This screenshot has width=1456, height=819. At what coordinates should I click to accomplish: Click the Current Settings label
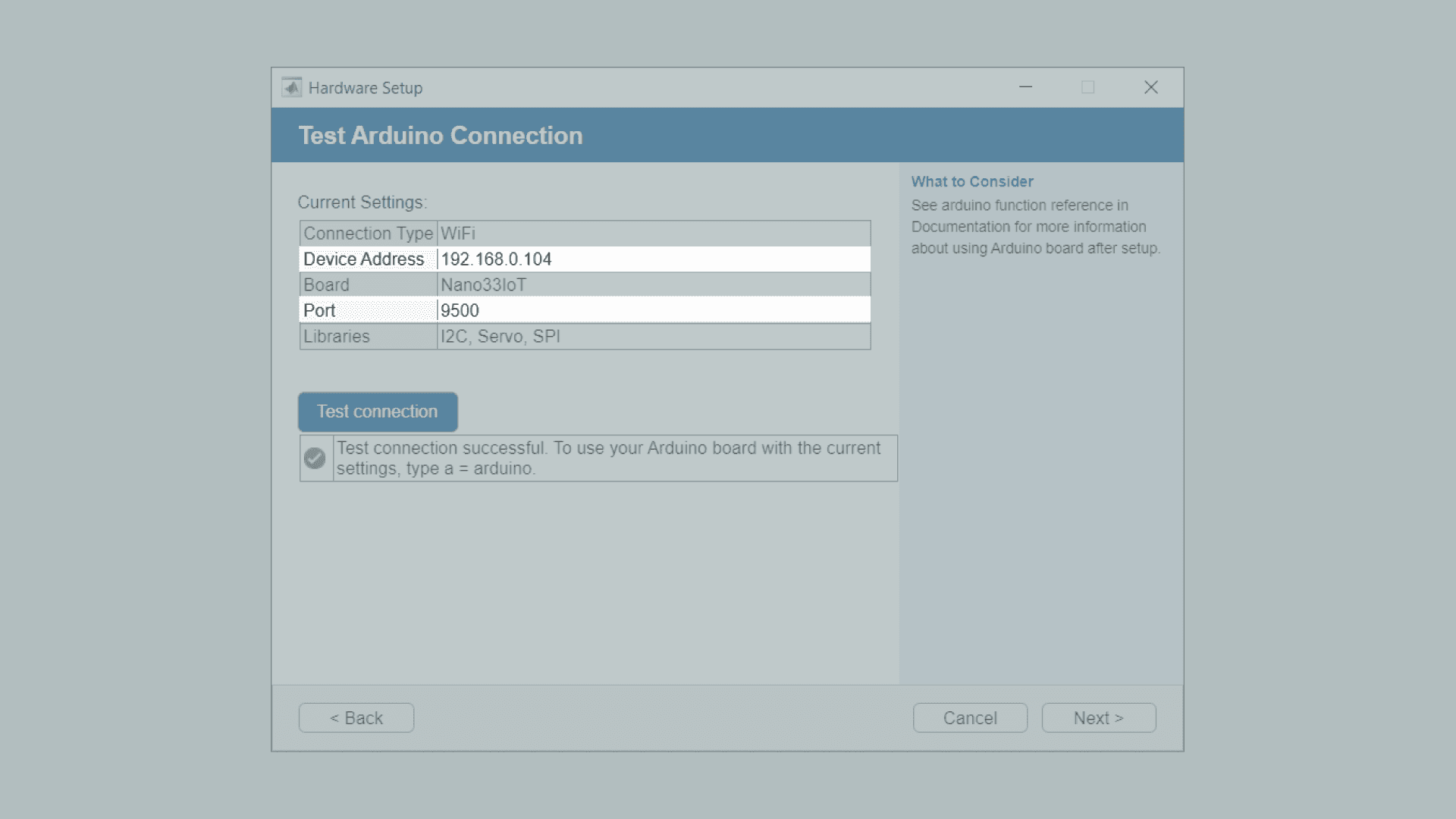click(362, 202)
